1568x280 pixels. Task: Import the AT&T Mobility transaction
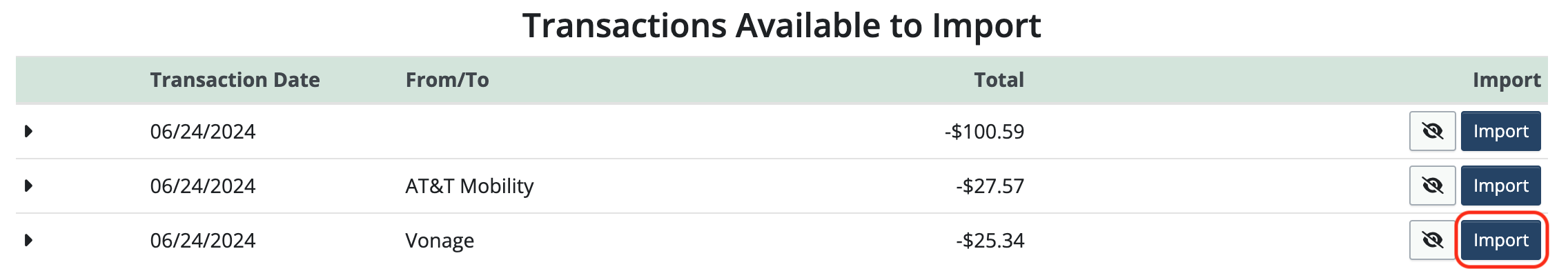click(1500, 186)
